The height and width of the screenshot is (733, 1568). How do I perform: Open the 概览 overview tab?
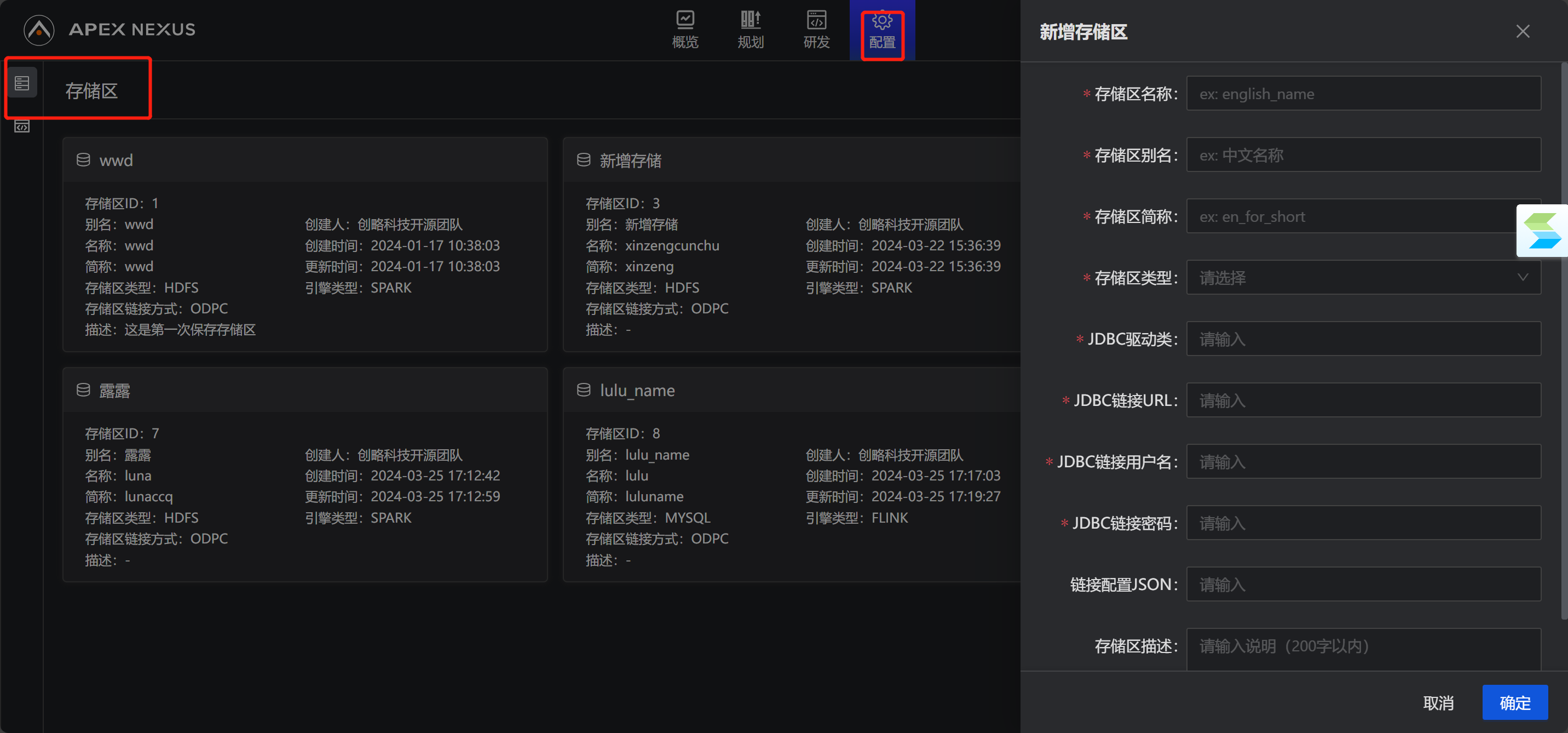click(685, 29)
